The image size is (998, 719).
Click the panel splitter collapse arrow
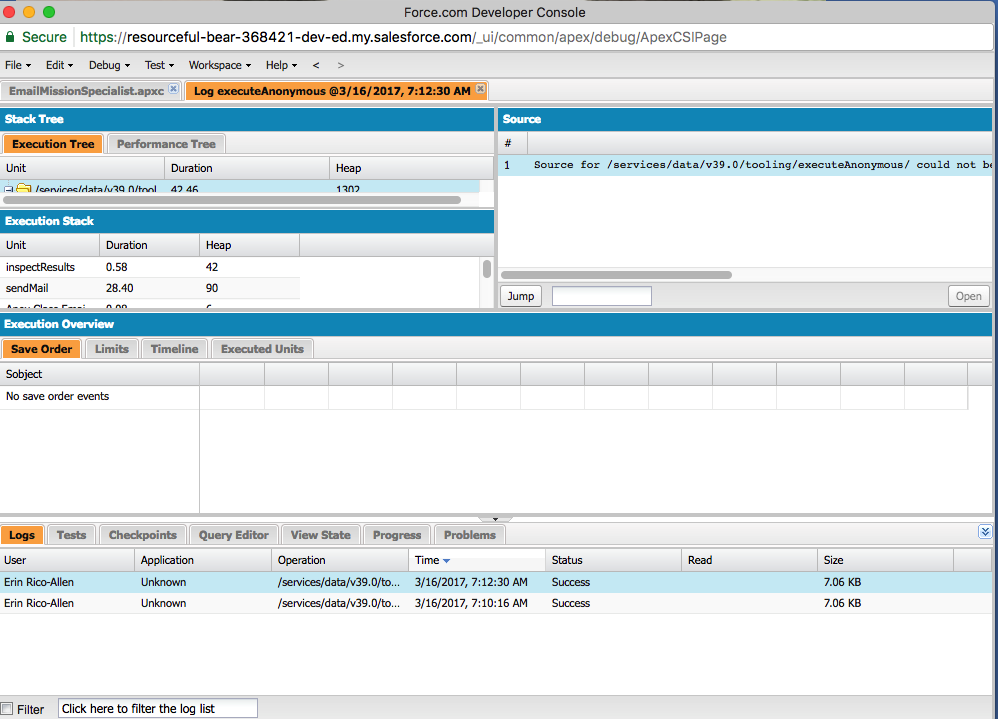coord(495,519)
